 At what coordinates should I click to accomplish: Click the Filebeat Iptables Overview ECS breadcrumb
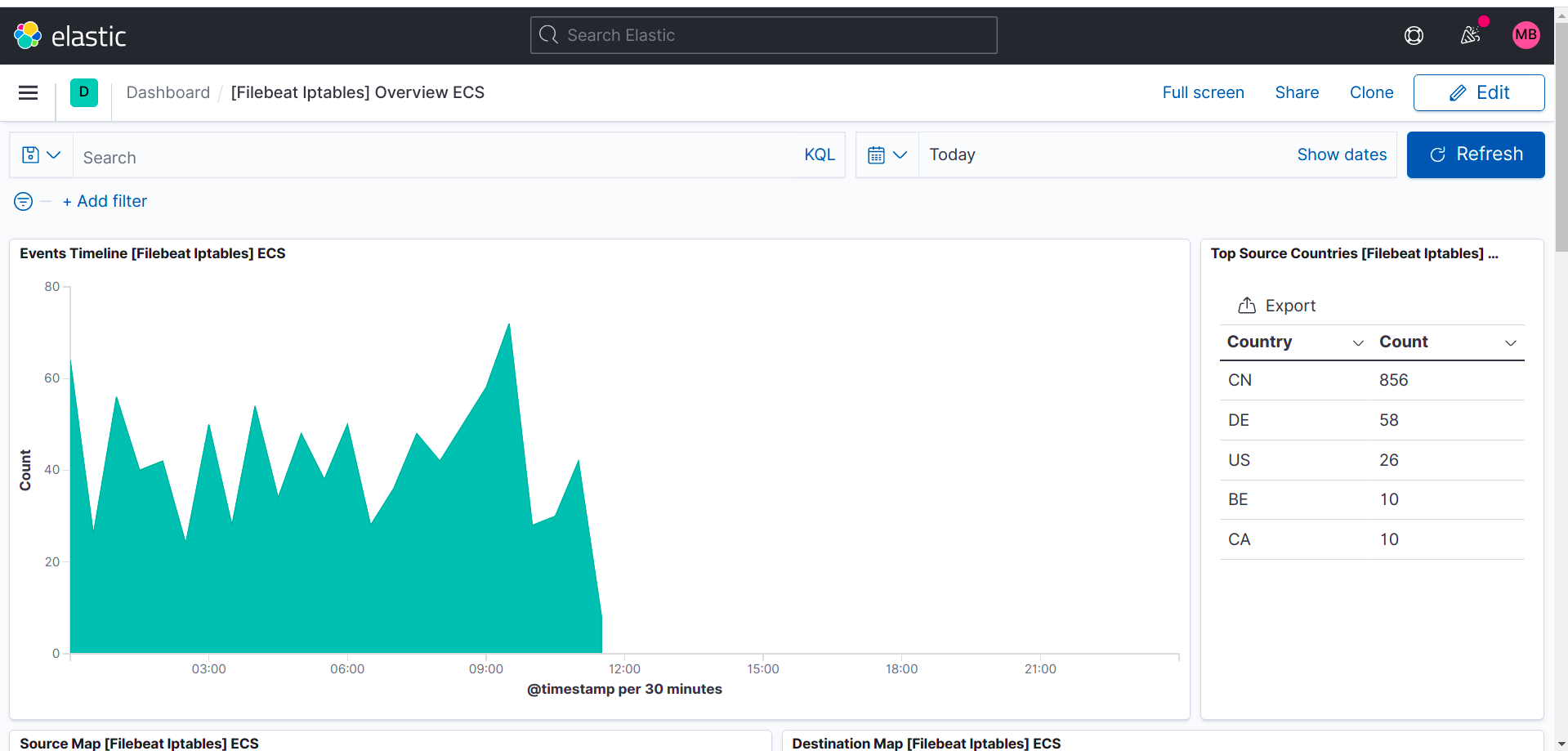click(x=358, y=92)
